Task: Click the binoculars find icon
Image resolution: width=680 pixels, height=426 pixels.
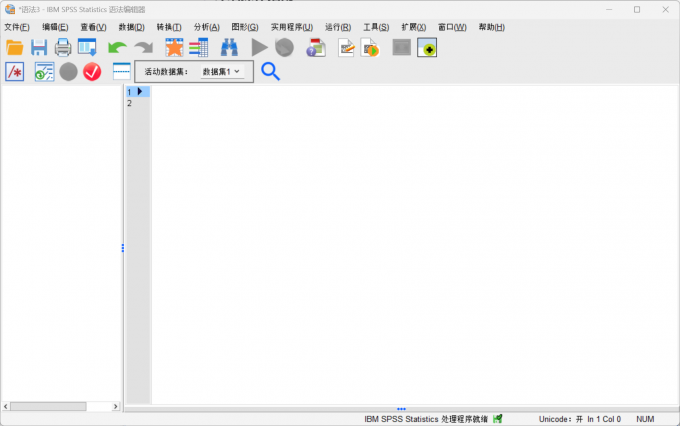Action: (229, 47)
